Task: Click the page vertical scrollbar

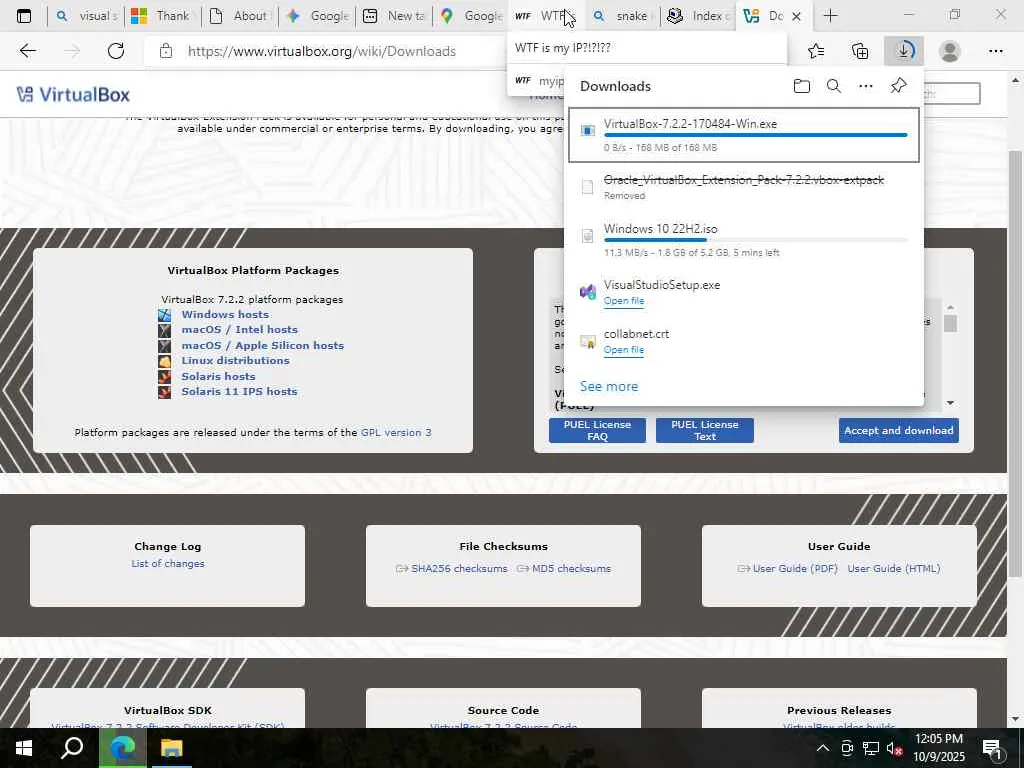Action: (x=1015, y=363)
